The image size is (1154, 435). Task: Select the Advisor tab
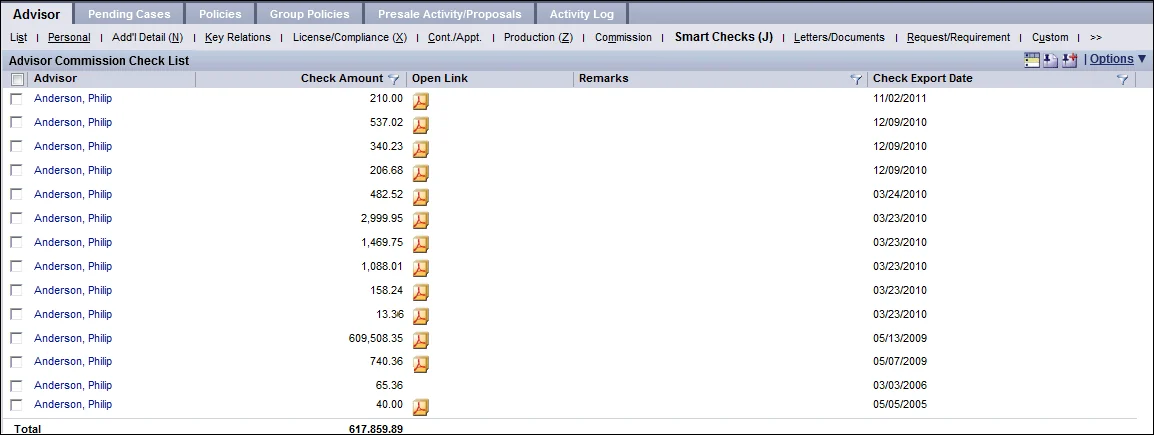(37, 14)
